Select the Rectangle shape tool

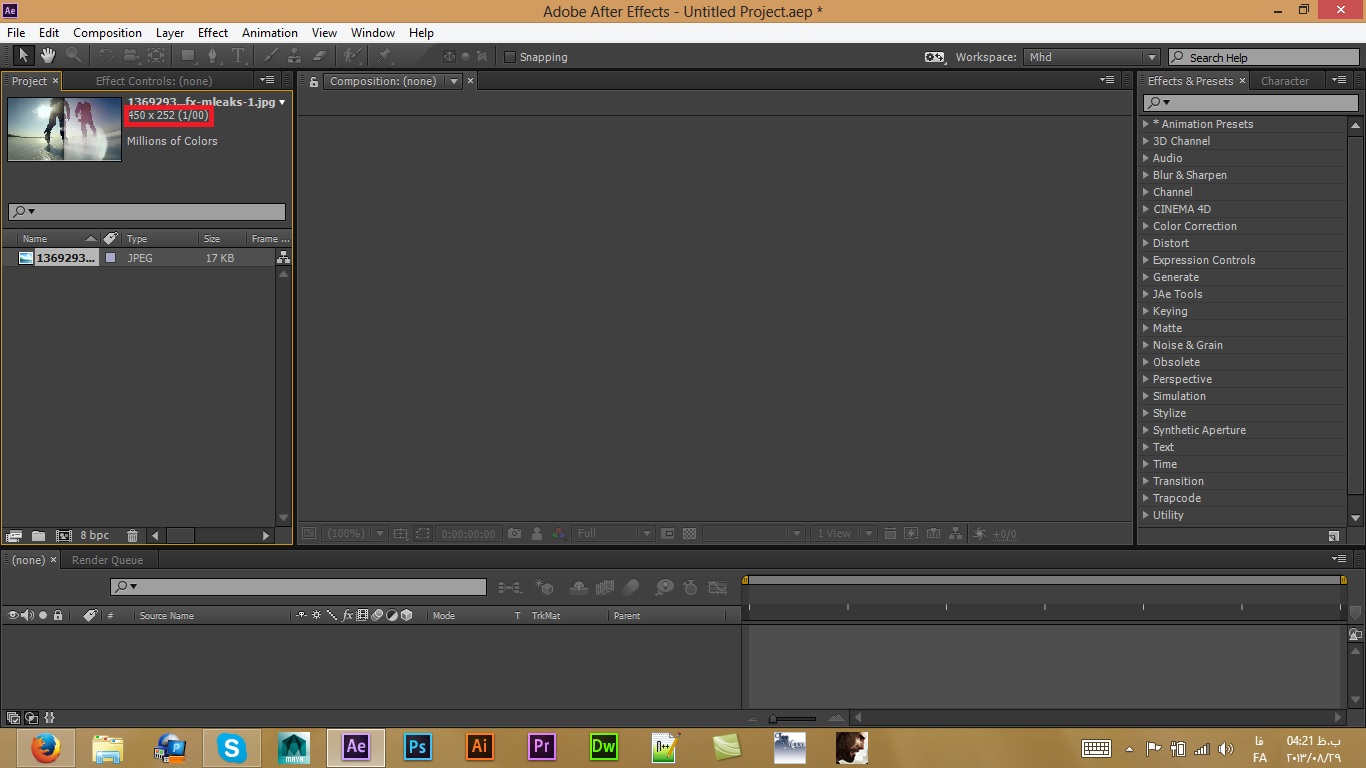188,56
